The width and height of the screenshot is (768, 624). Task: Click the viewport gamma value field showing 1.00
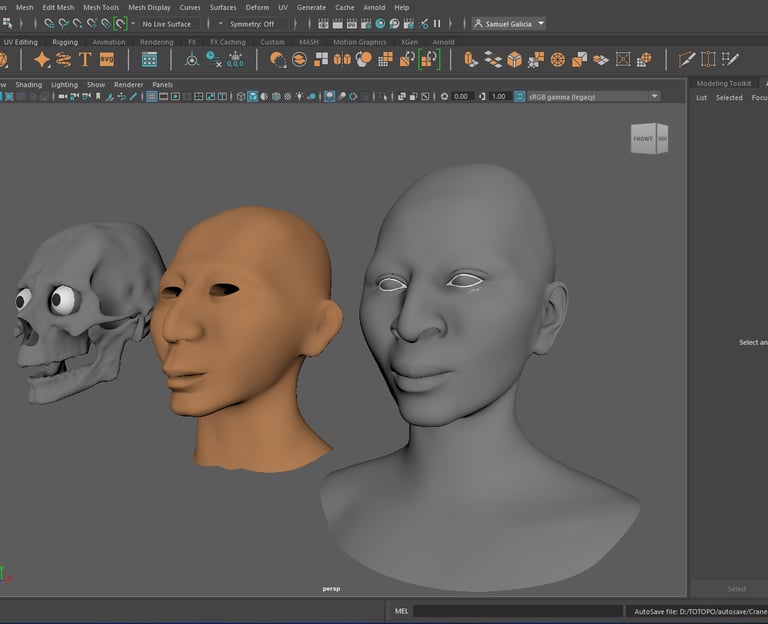498,97
